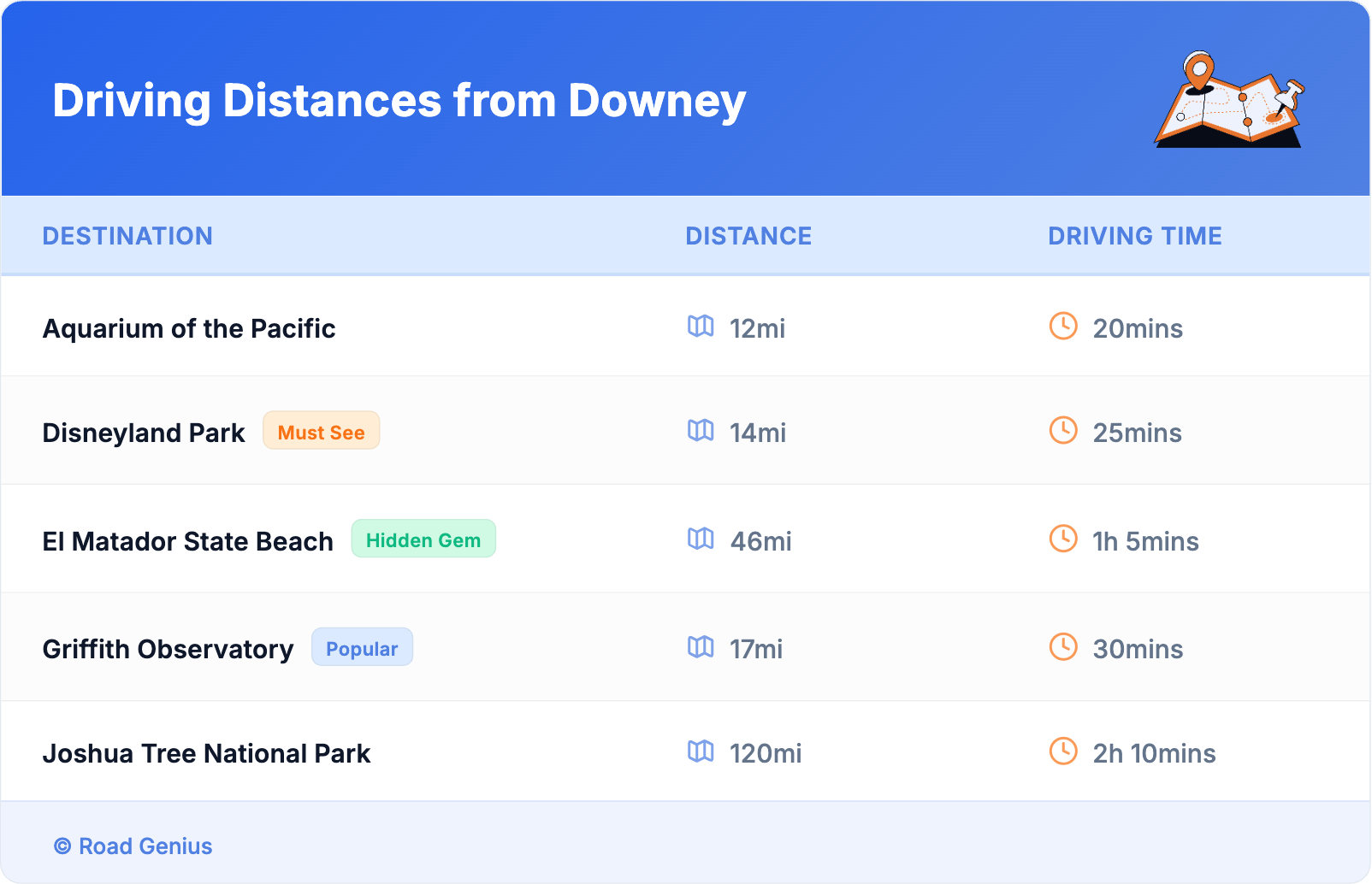
Task: Click the Must See badge
Action: [x=321, y=432]
